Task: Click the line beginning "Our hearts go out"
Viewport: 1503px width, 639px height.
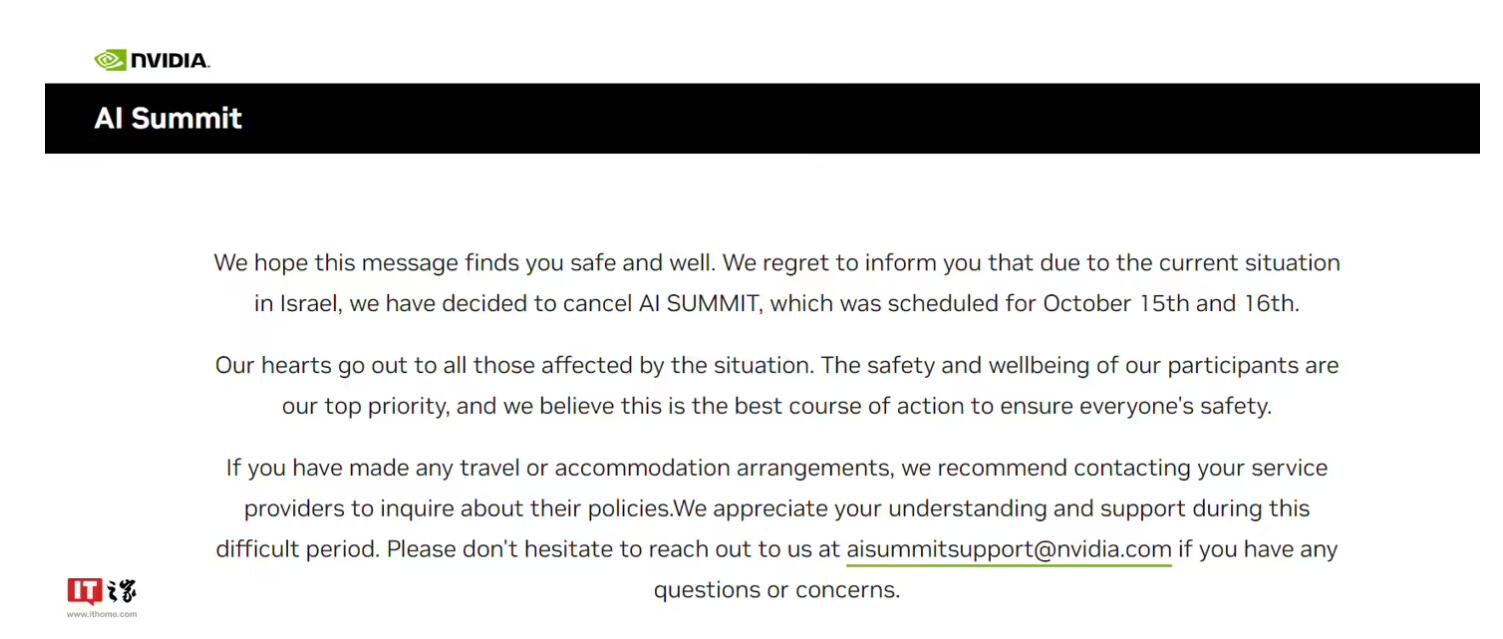Action: pyautogui.click(x=777, y=365)
